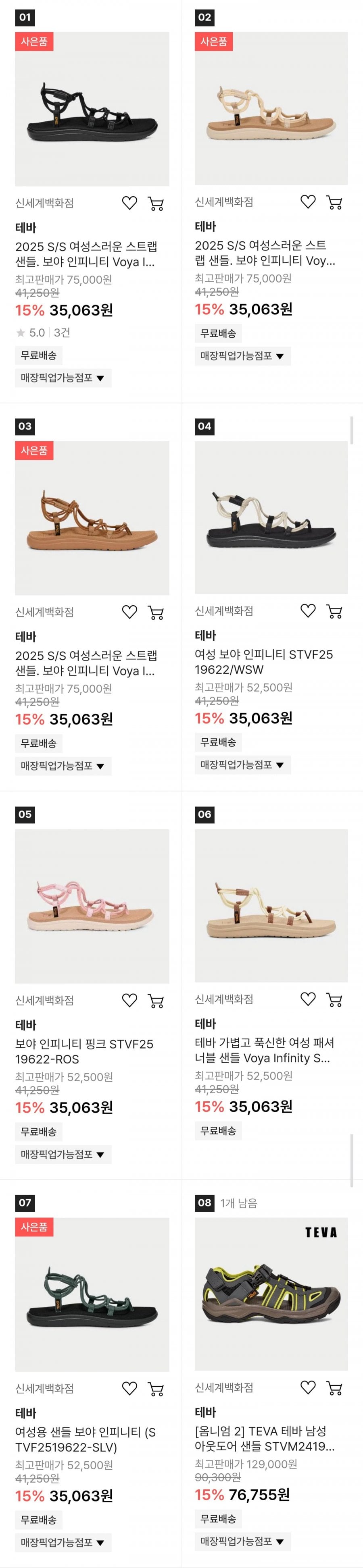This screenshot has height=1568, width=363.
Task: Add product 06 sandal to cart
Action: (334, 1000)
